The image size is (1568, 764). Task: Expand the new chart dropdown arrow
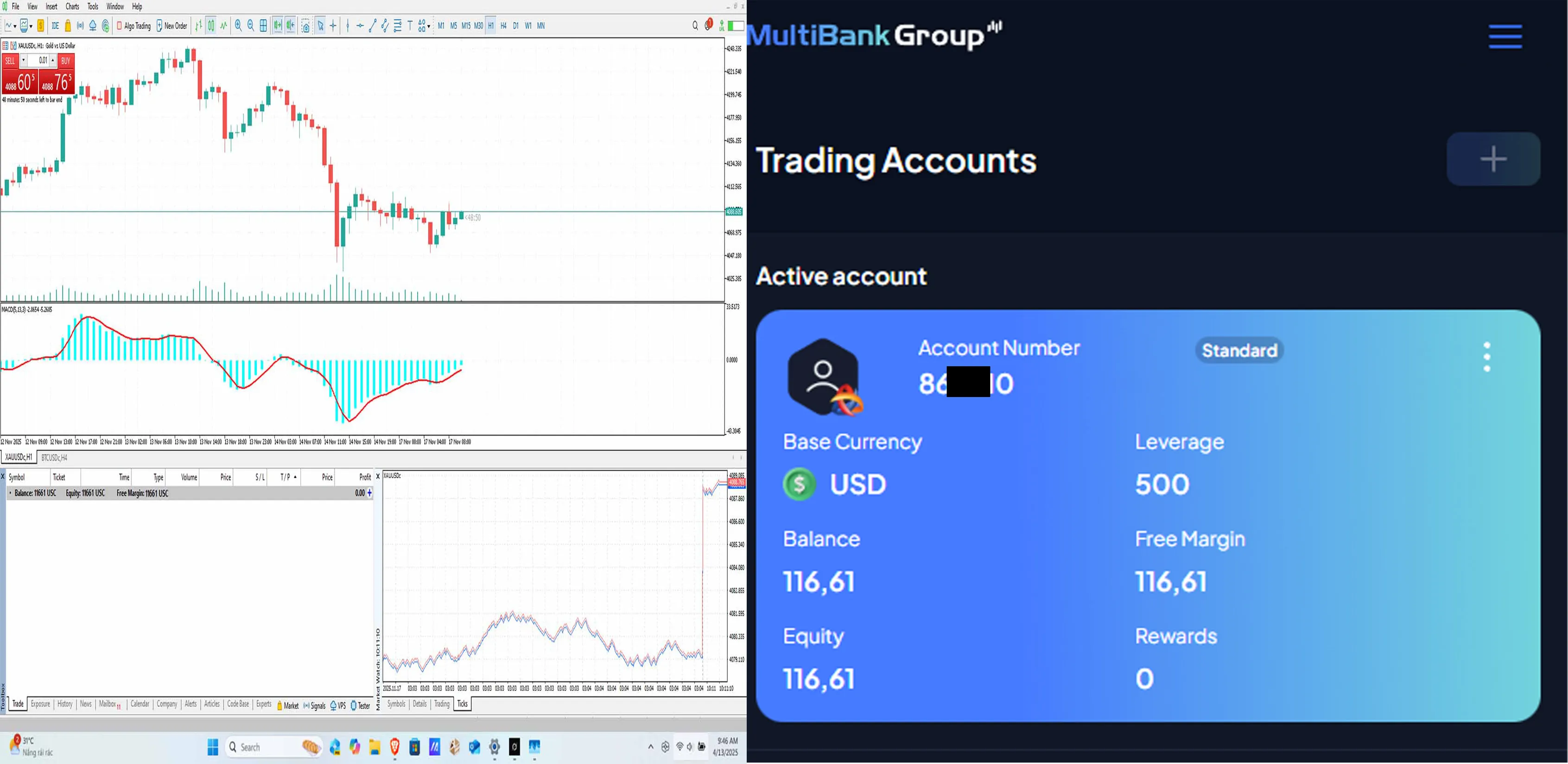(x=15, y=26)
